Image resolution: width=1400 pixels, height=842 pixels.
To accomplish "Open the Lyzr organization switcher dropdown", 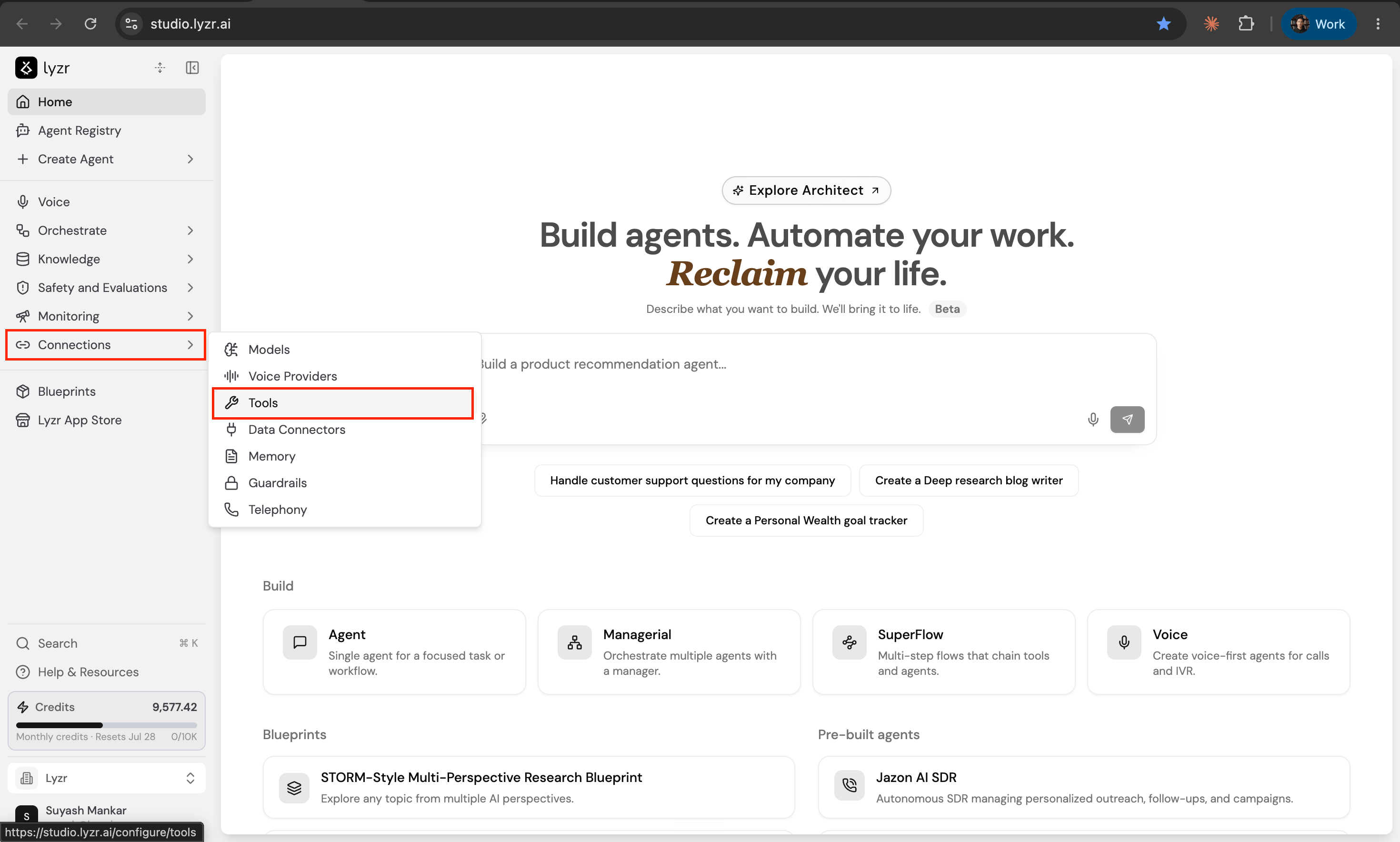I will pyautogui.click(x=107, y=778).
